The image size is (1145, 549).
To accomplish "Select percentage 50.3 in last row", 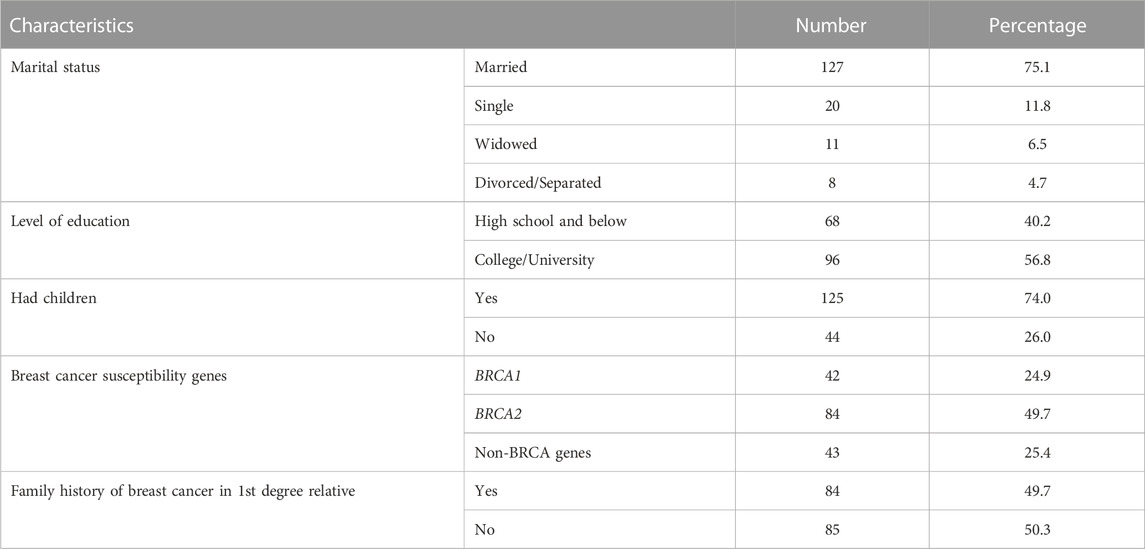I will [x=1037, y=529].
